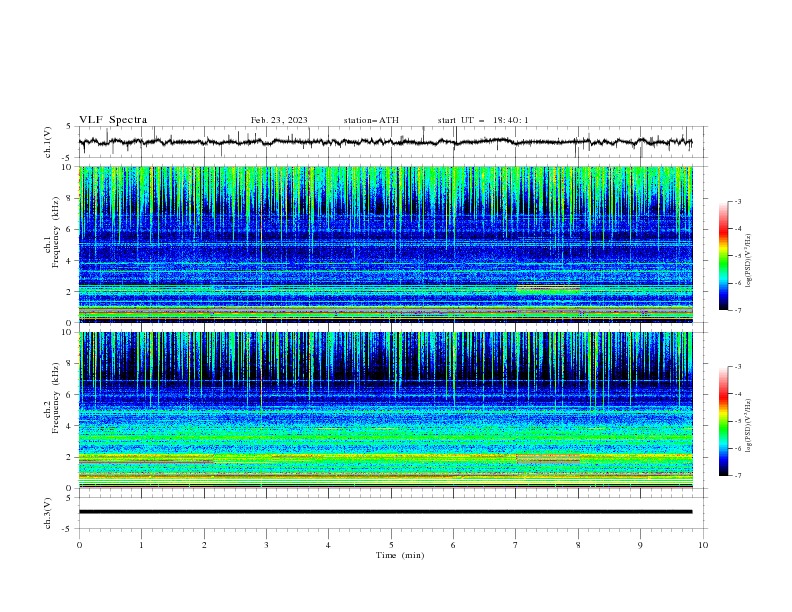The image size is (792, 612).
Task: Click the ch.1 frequency axis "8" tick label
Action: pyautogui.click(x=69, y=198)
